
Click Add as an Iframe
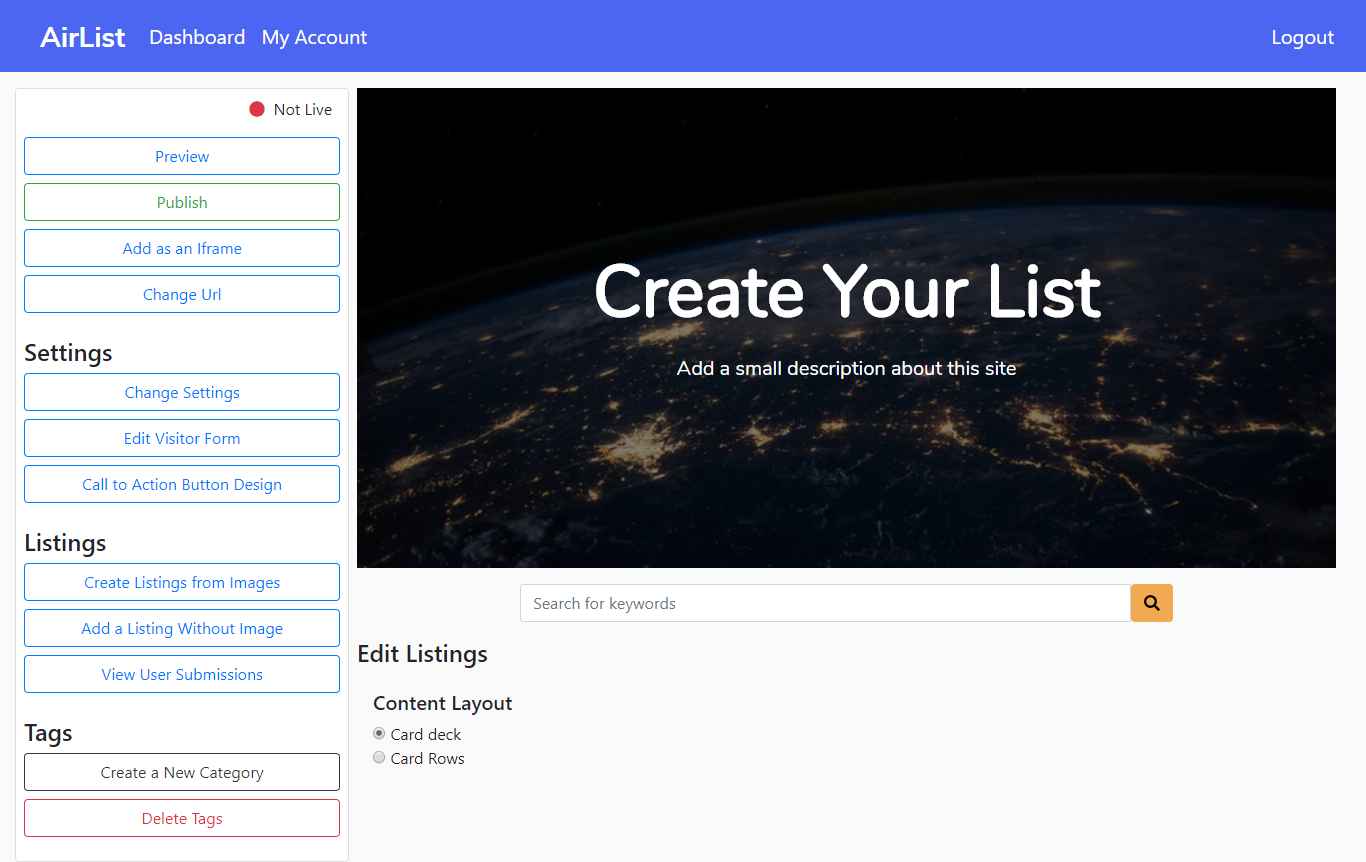[x=181, y=248]
